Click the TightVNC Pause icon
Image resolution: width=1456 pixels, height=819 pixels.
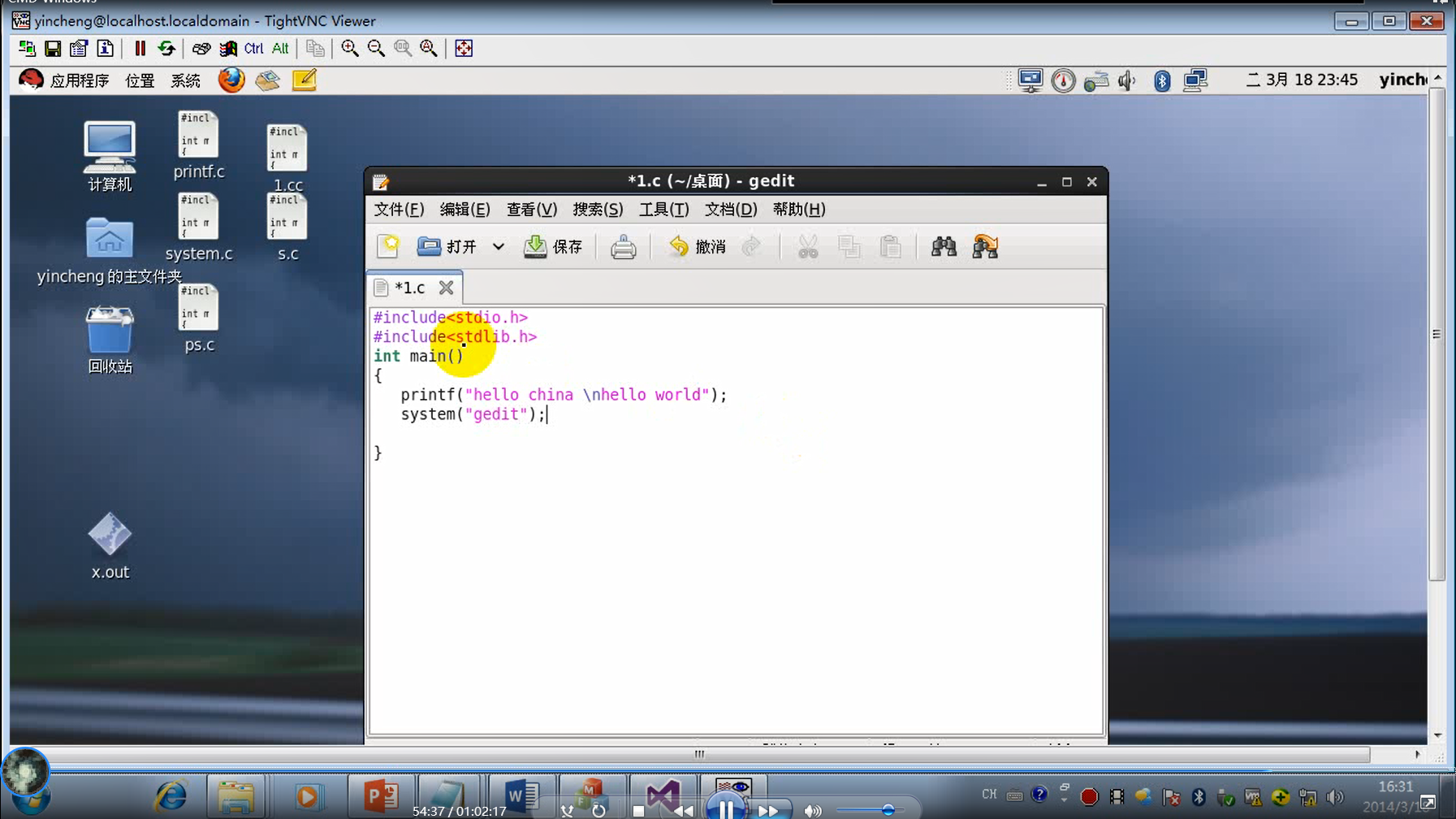tap(140, 49)
